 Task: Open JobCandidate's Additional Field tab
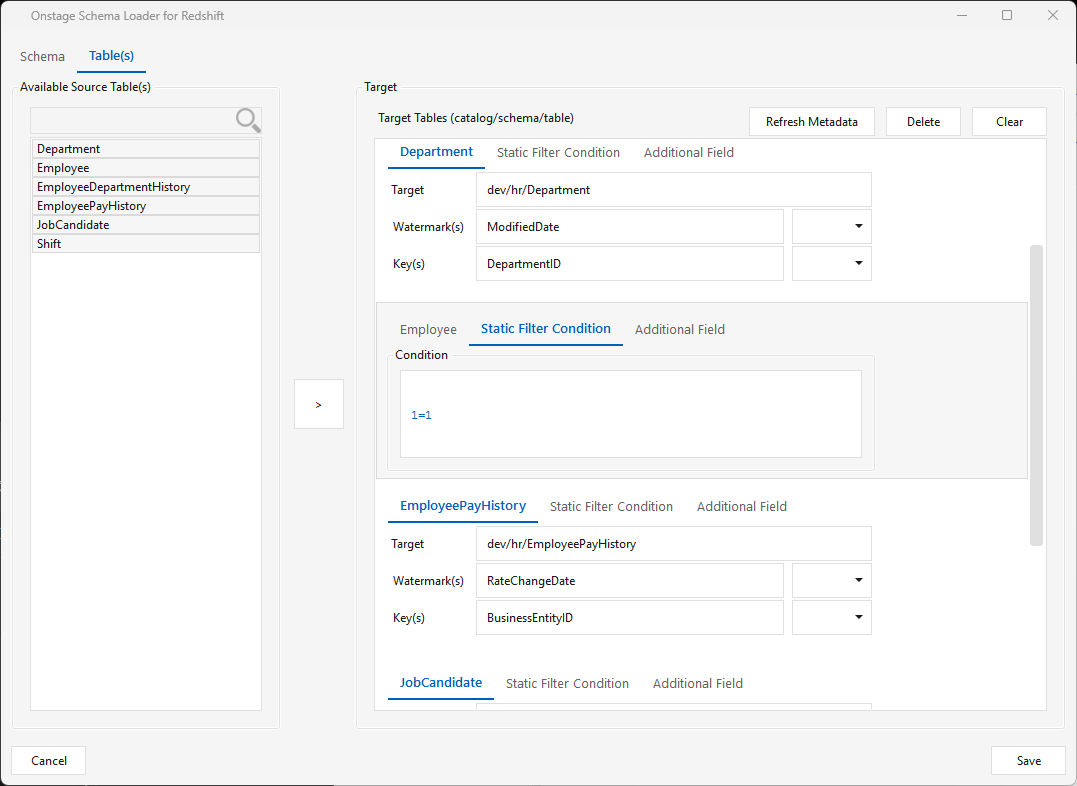click(698, 683)
